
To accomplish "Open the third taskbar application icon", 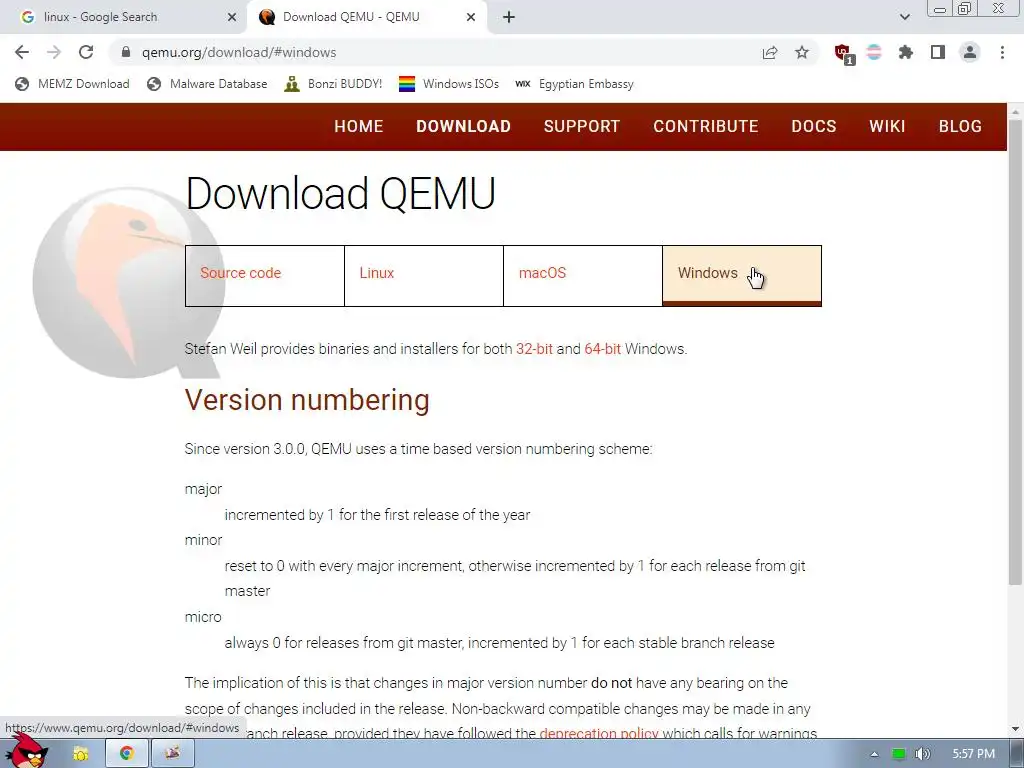I will (172, 754).
